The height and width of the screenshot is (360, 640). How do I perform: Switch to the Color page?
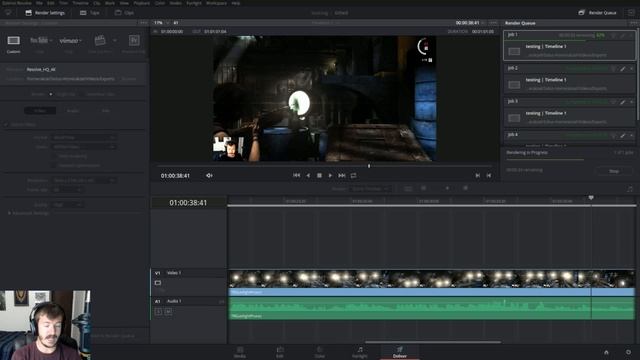pyautogui.click(x=320, y=352)
